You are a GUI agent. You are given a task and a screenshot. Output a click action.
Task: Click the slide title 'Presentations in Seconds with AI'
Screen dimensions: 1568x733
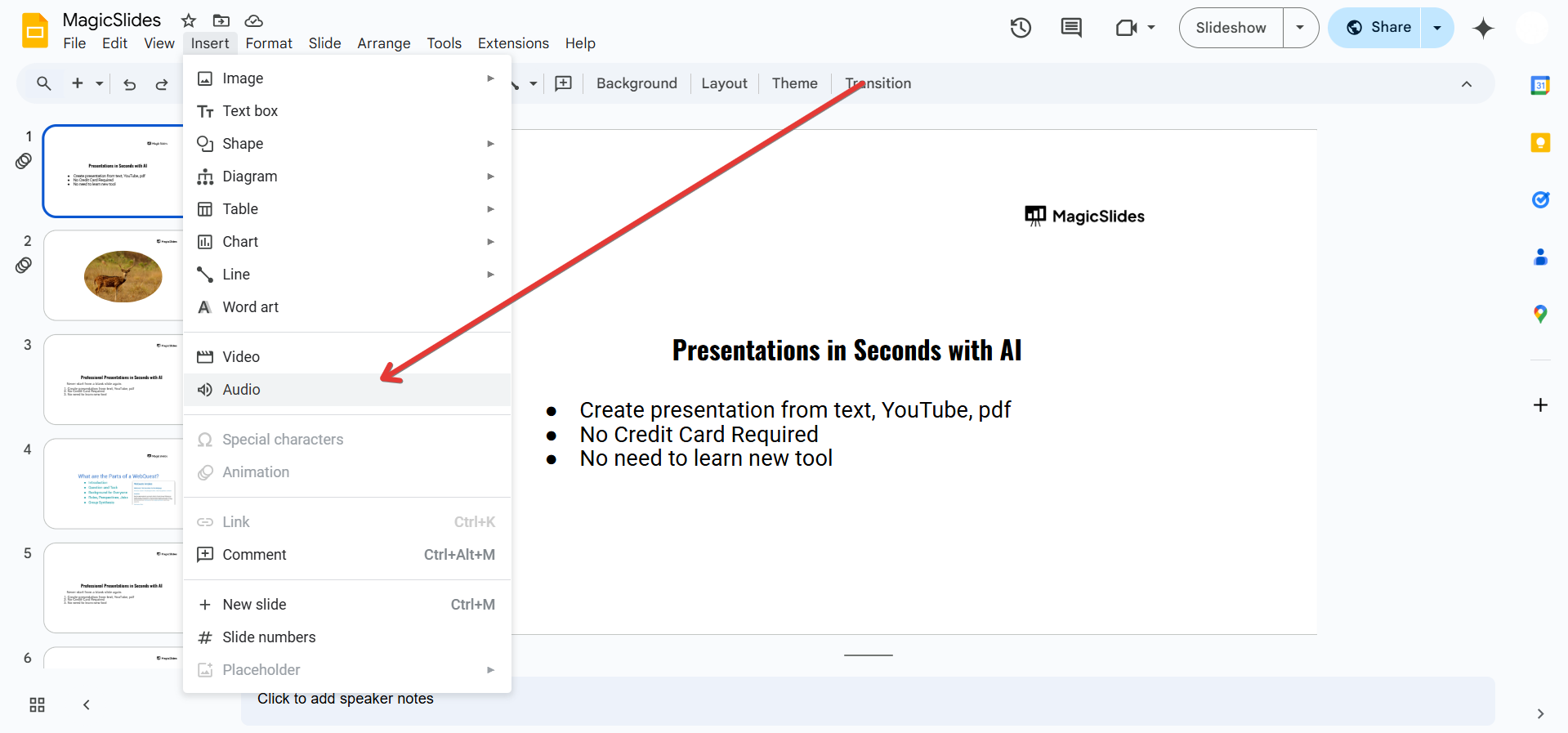coord(847,351)
